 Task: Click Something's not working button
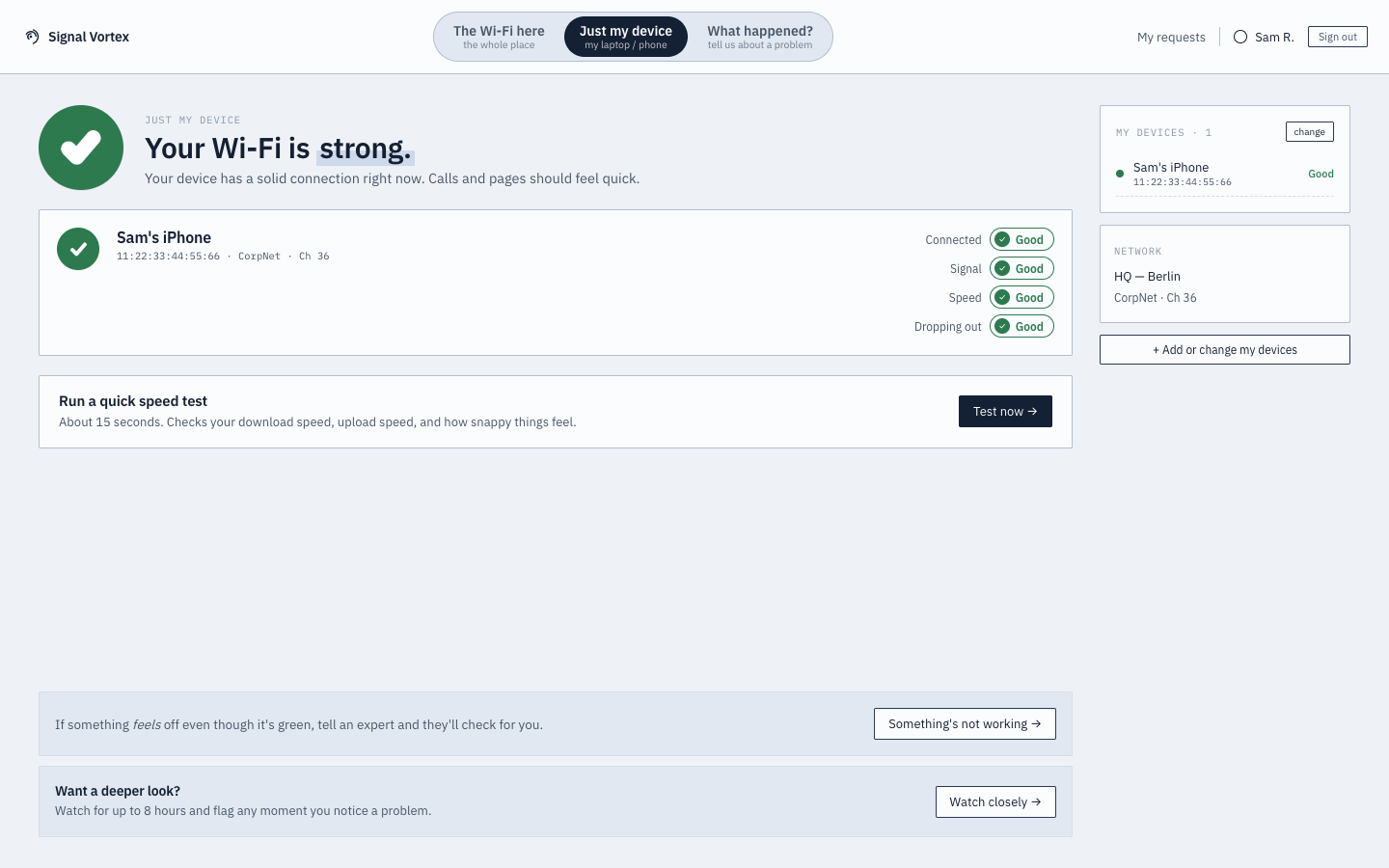pos(965,724)
